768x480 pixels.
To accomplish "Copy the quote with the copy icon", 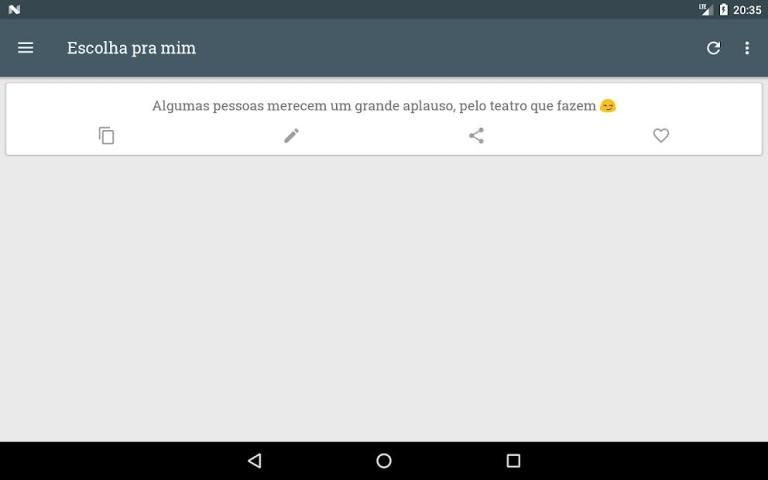I will pos(106,136).
